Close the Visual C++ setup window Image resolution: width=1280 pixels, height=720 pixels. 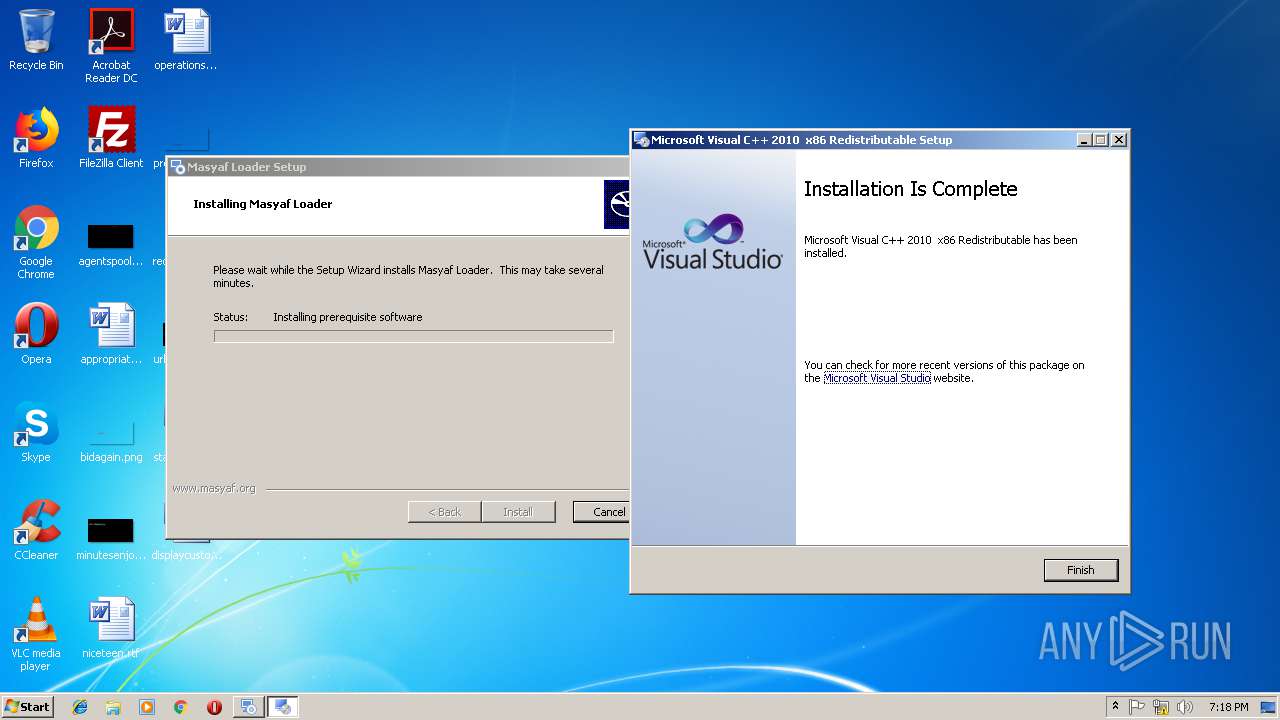1119,140
